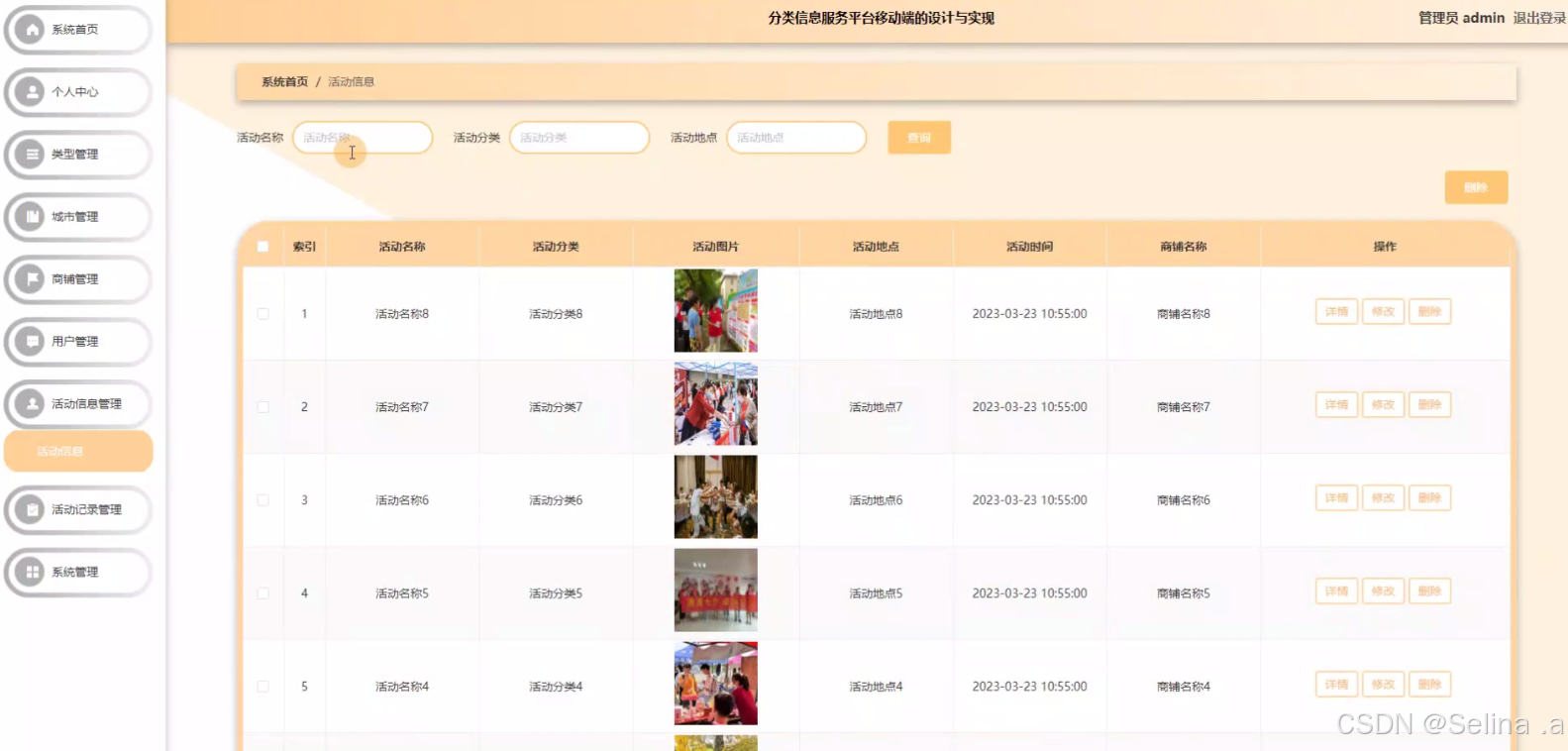Check the row for 活动名称6
Image resolution: width=1568 pixels, height=751 pixels.
(x=262, y=500)
